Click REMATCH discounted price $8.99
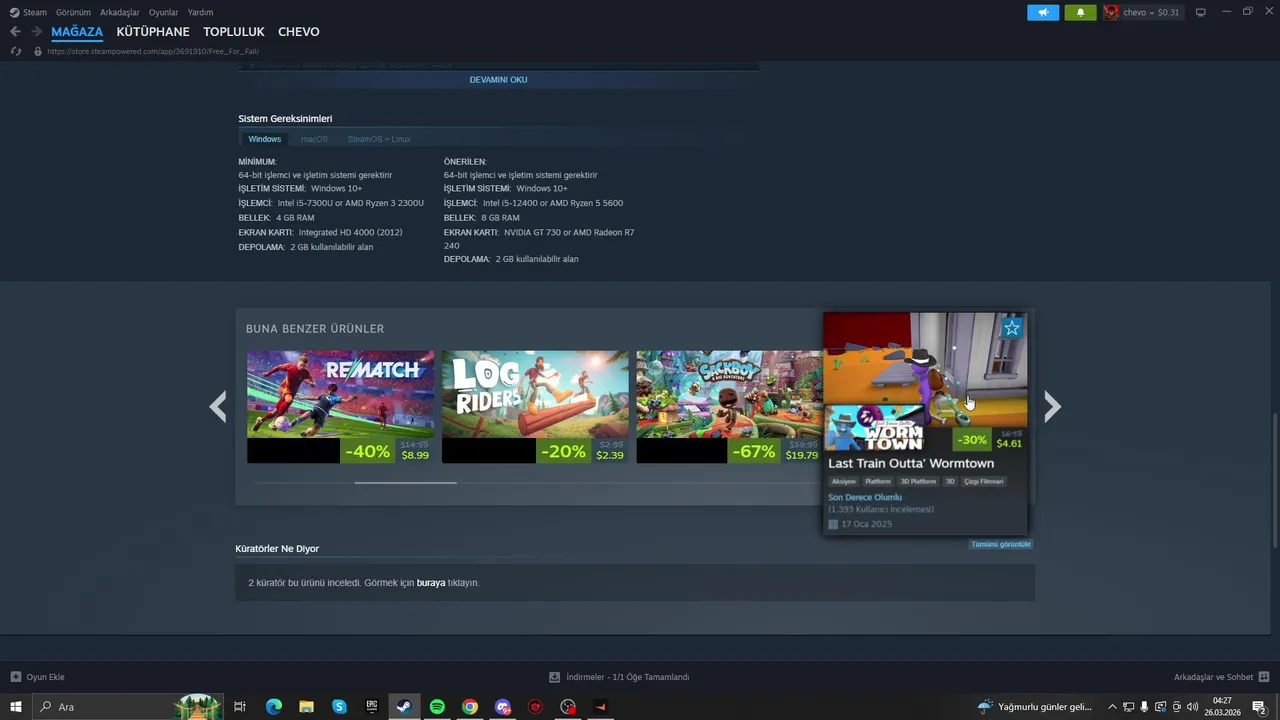1280x720 pixels. pos(415,455)
